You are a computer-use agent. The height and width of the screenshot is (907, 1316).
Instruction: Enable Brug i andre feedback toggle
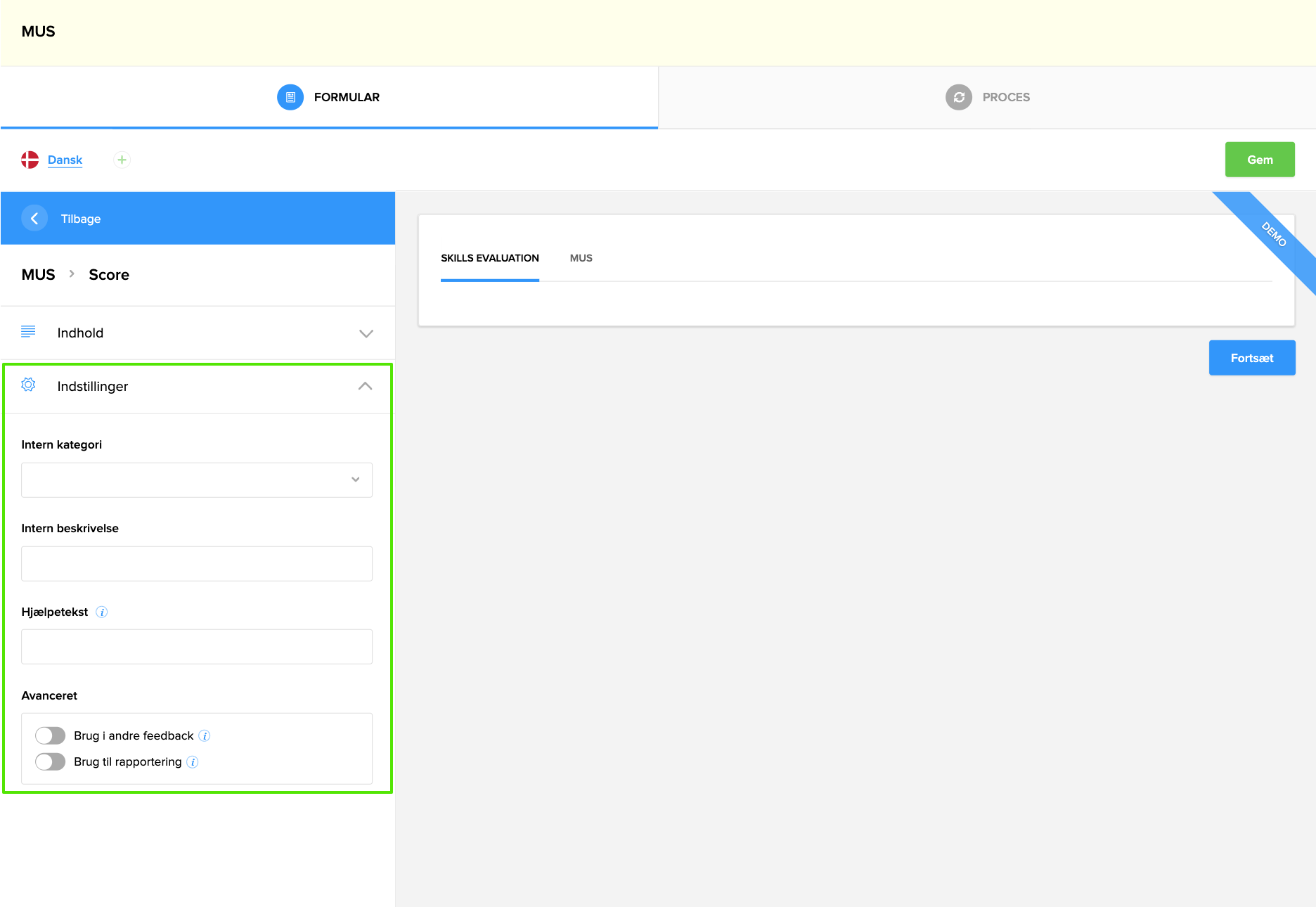point(51,735)
